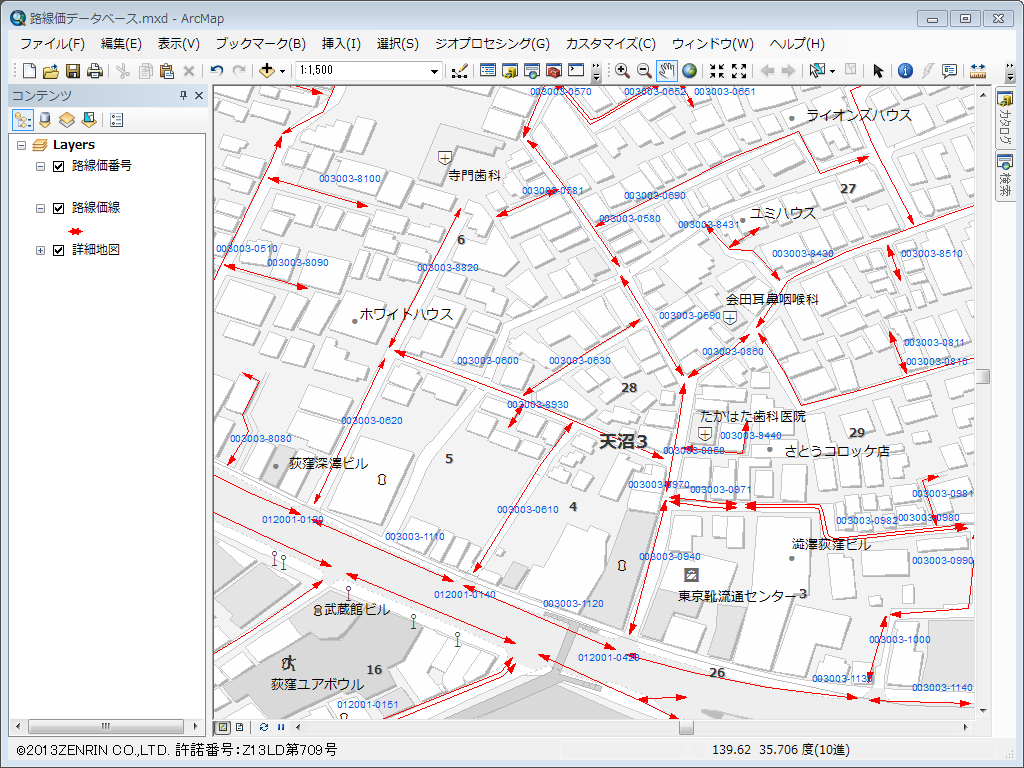Click the contents panel horizontal scrollbar
Viewport: 1024px width, 768px height.
106,726
